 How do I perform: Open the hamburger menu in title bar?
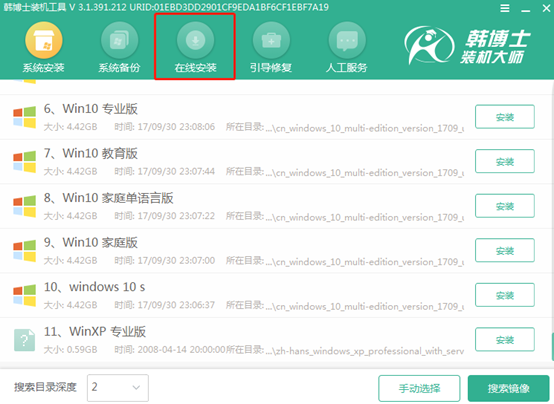505,8
